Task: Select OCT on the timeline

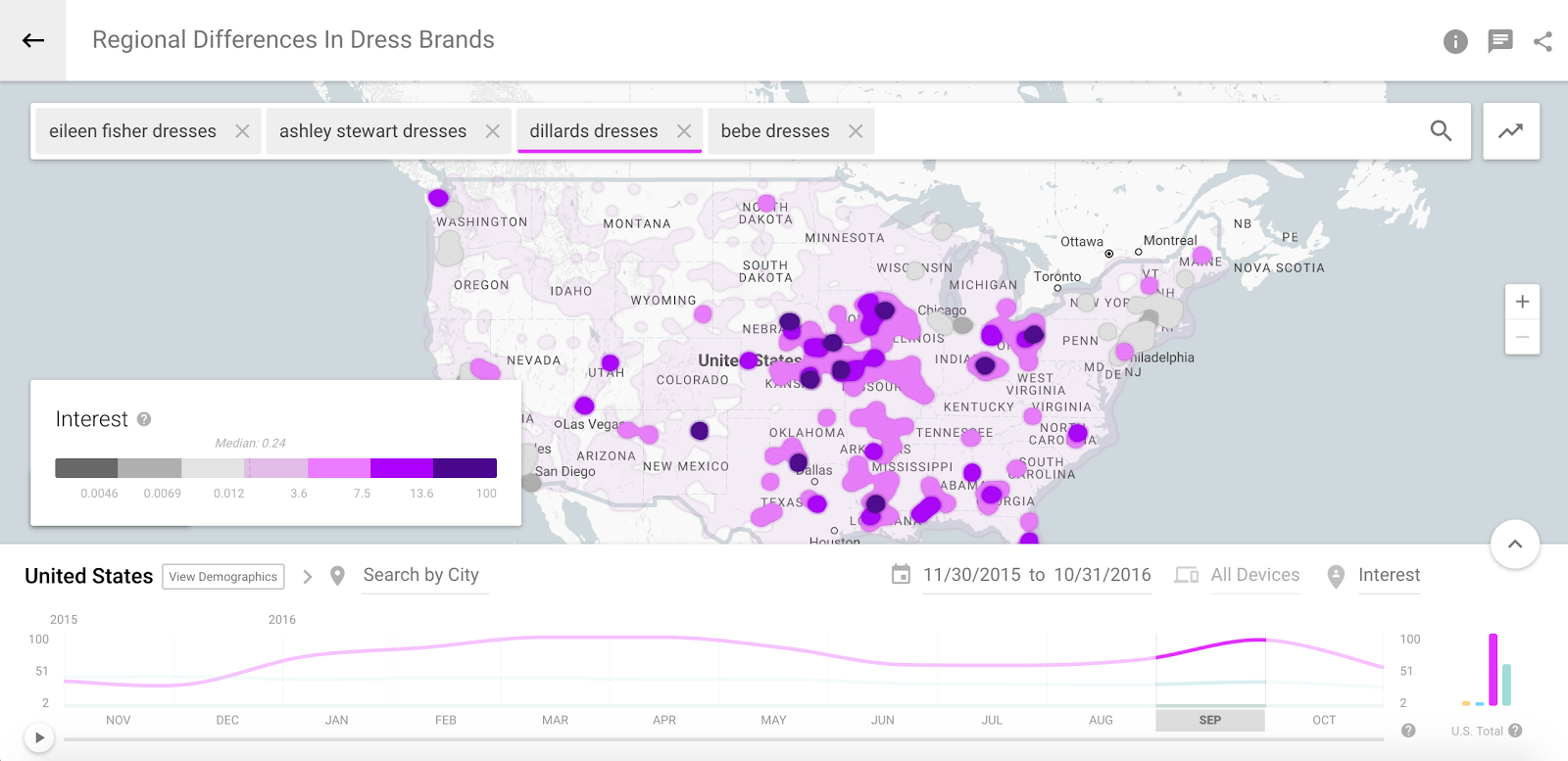Action: pyautogui.click(x=1324, y=720)
